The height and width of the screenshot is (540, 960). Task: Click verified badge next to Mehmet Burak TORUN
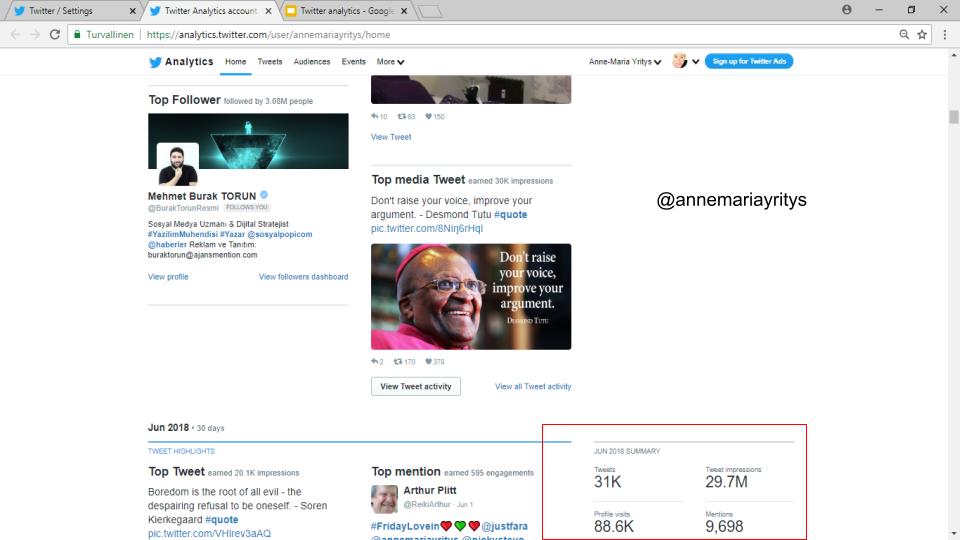[264, 195]
